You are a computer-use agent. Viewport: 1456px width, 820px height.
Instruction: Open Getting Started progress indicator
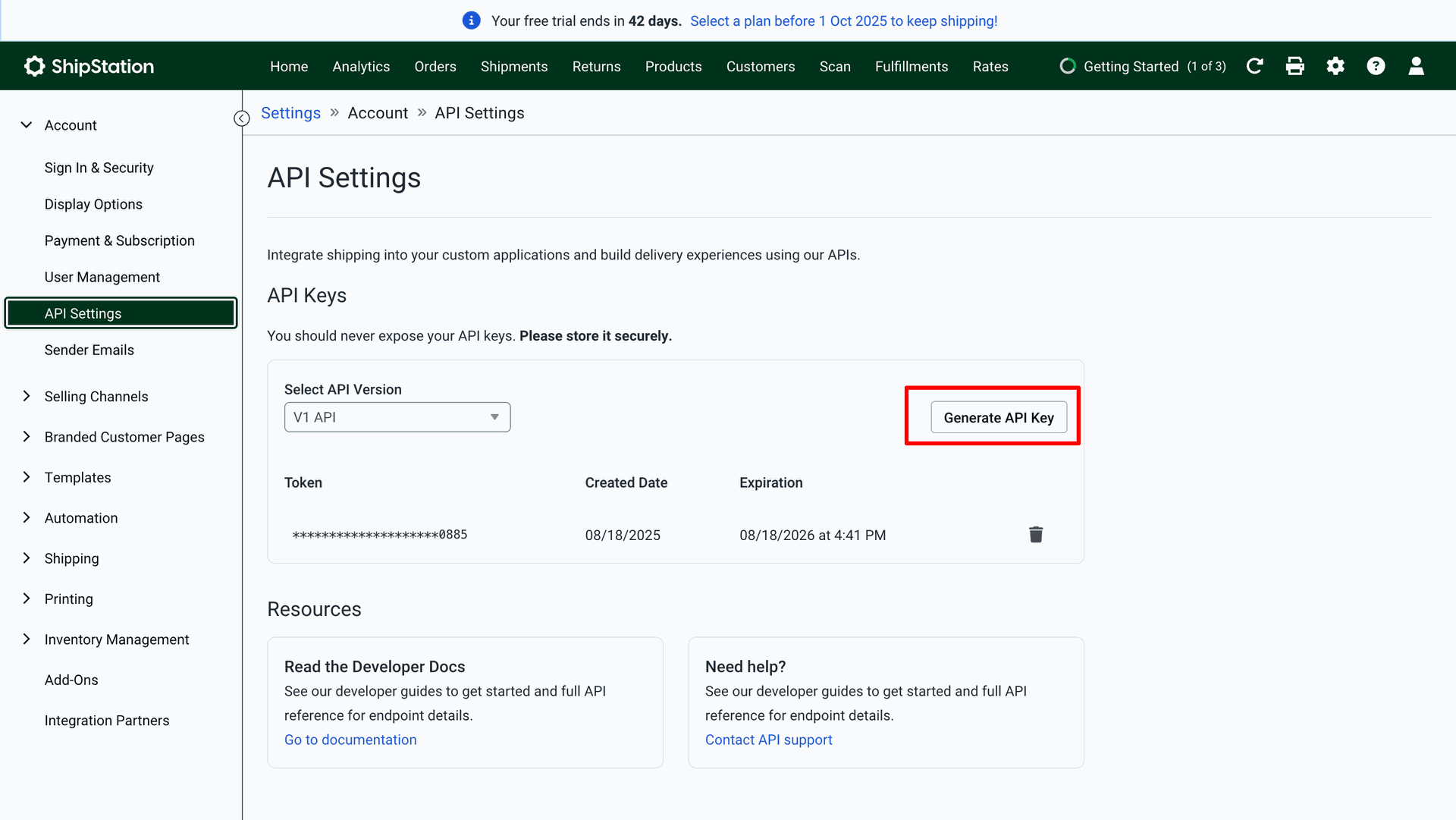[x=1142, y=67]
